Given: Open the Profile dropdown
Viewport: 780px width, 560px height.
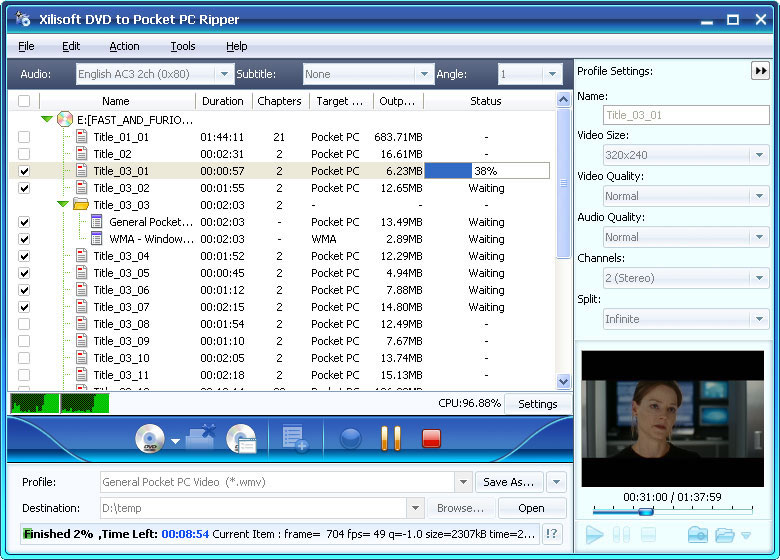Looking at the screenshot, I should 463,482.
